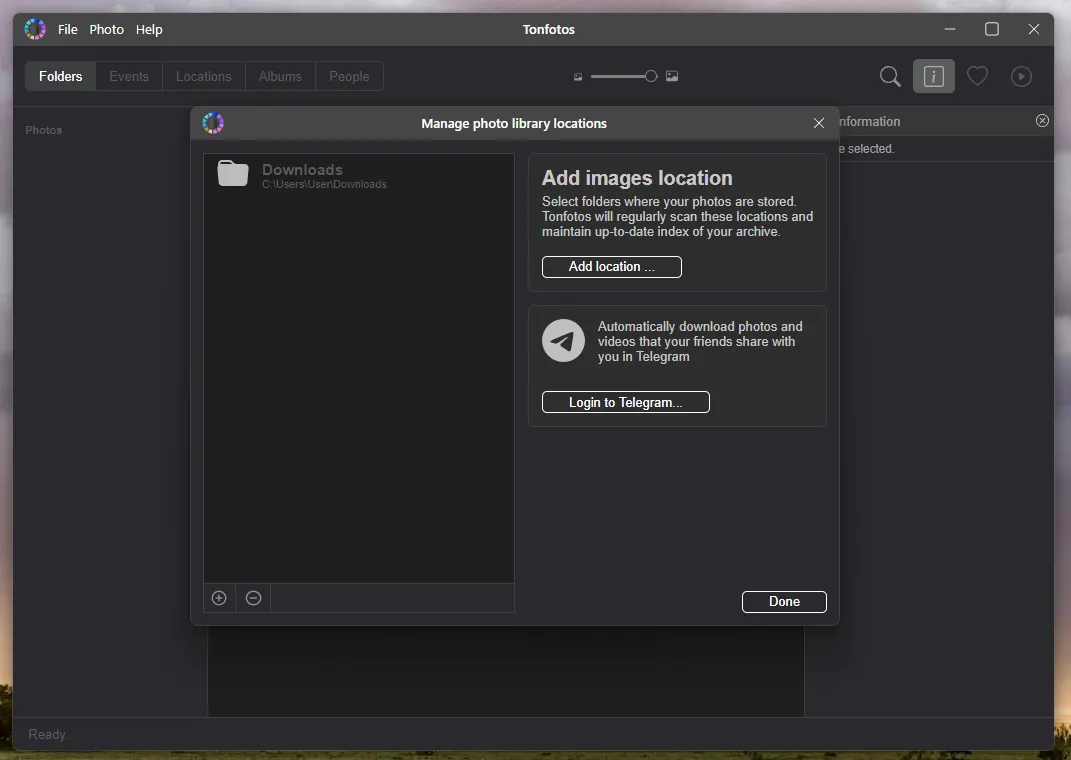The height and width of the screenshot is (760, 1071).
Task: Open the Photo menu
Action: tap(107, 30)
